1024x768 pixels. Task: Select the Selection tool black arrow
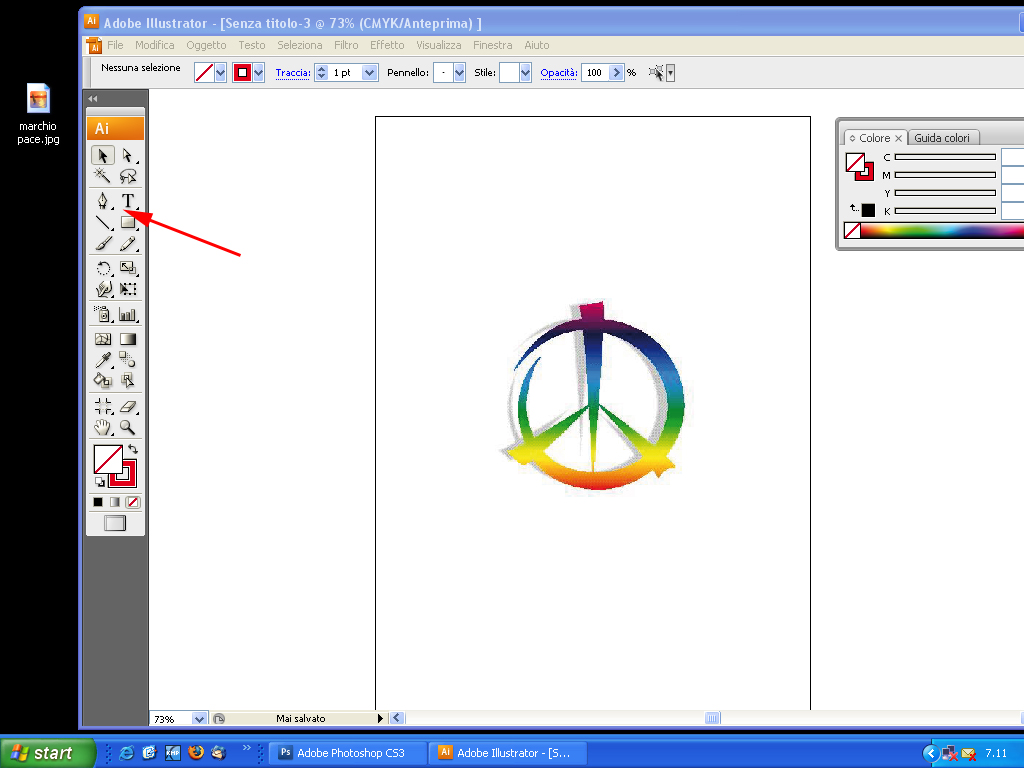pyautogui.click(x=103, y=155)
